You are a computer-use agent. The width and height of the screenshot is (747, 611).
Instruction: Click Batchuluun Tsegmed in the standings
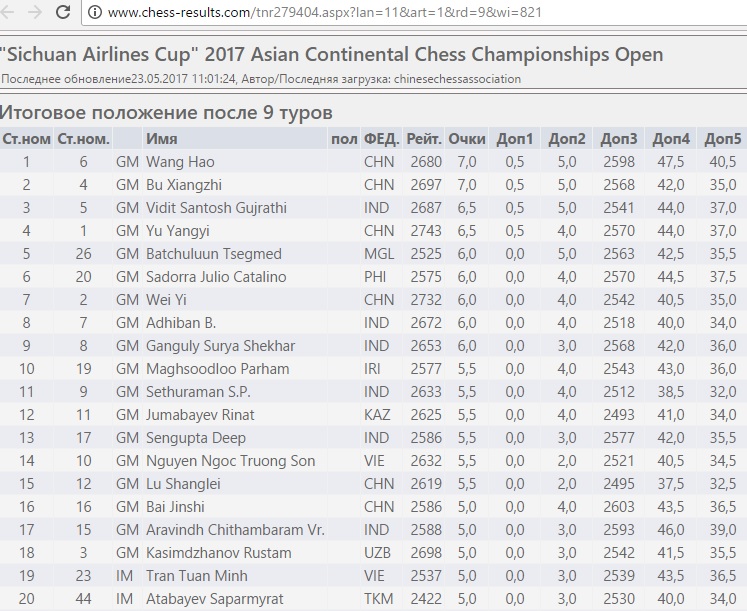pyautogui.click(x=213, y=254)
